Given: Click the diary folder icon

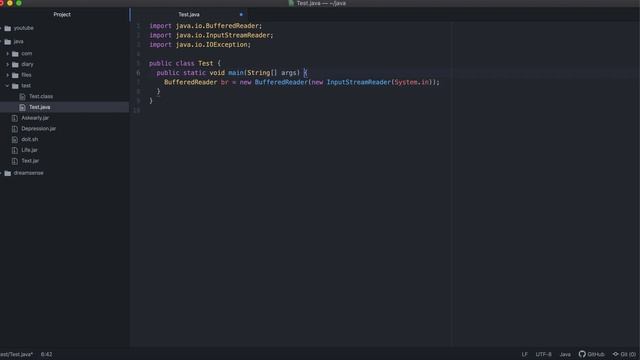Looking at the screenshot, I should pyautogui.click(x=16, y=64).
